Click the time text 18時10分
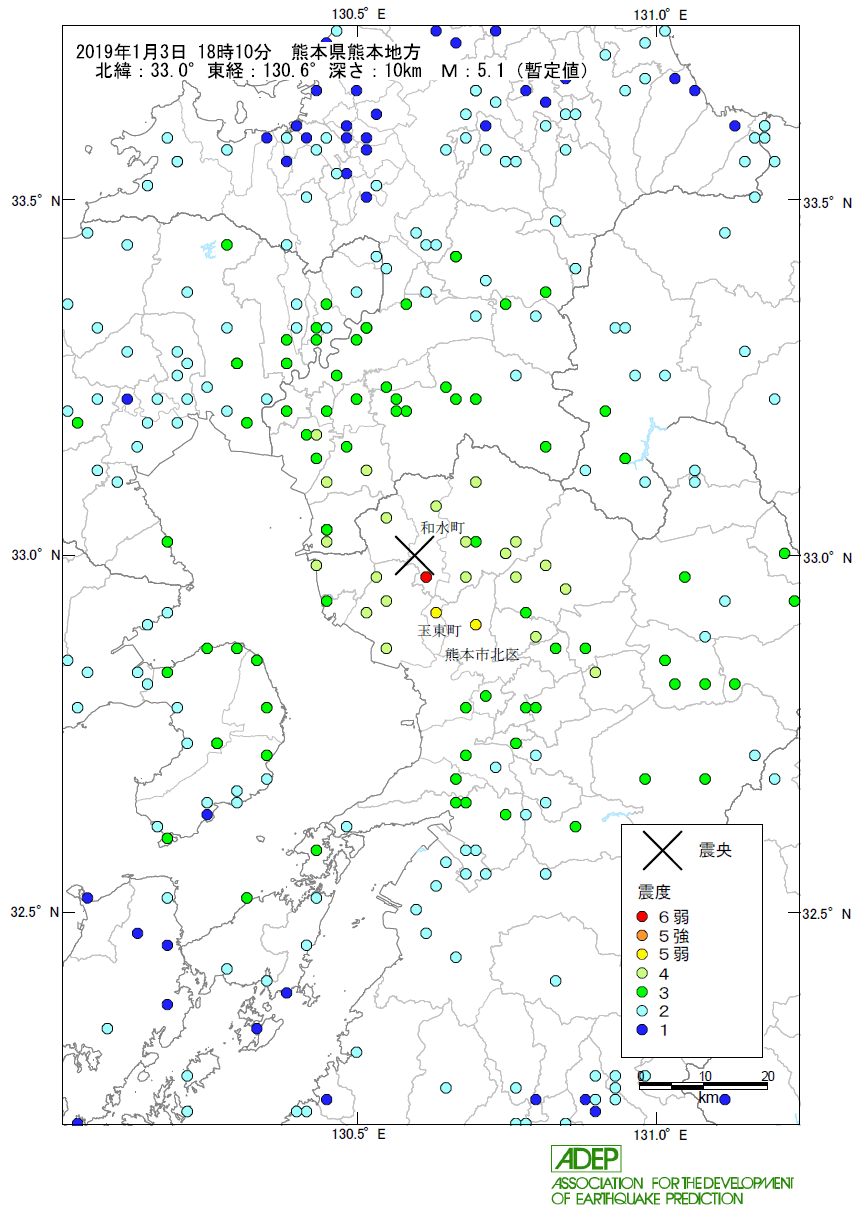 234,52
